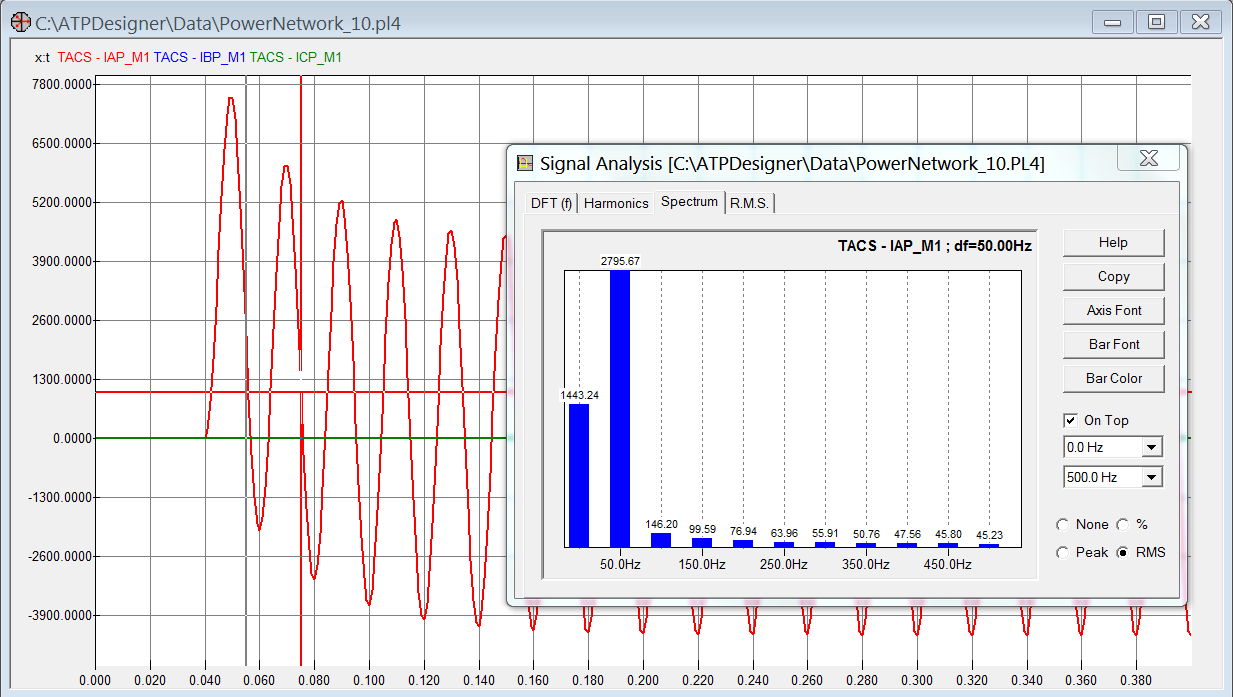
Task: Switch to the DFT (f) tab
Action: [551, 203]
